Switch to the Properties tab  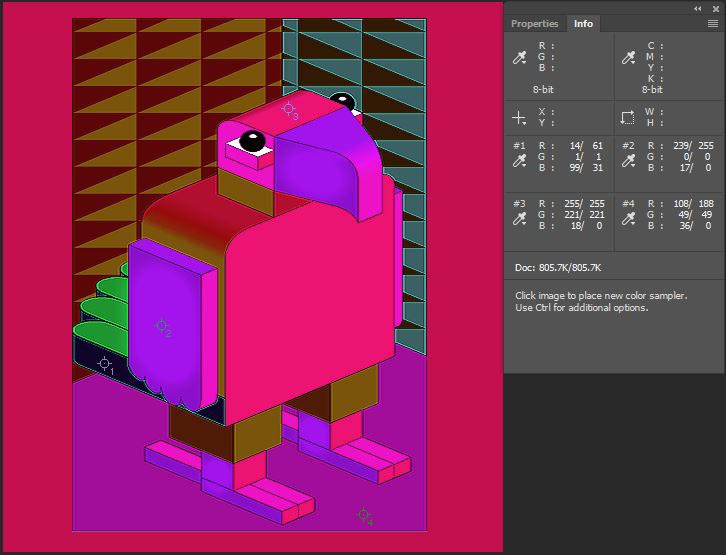(x=534, y=24)
